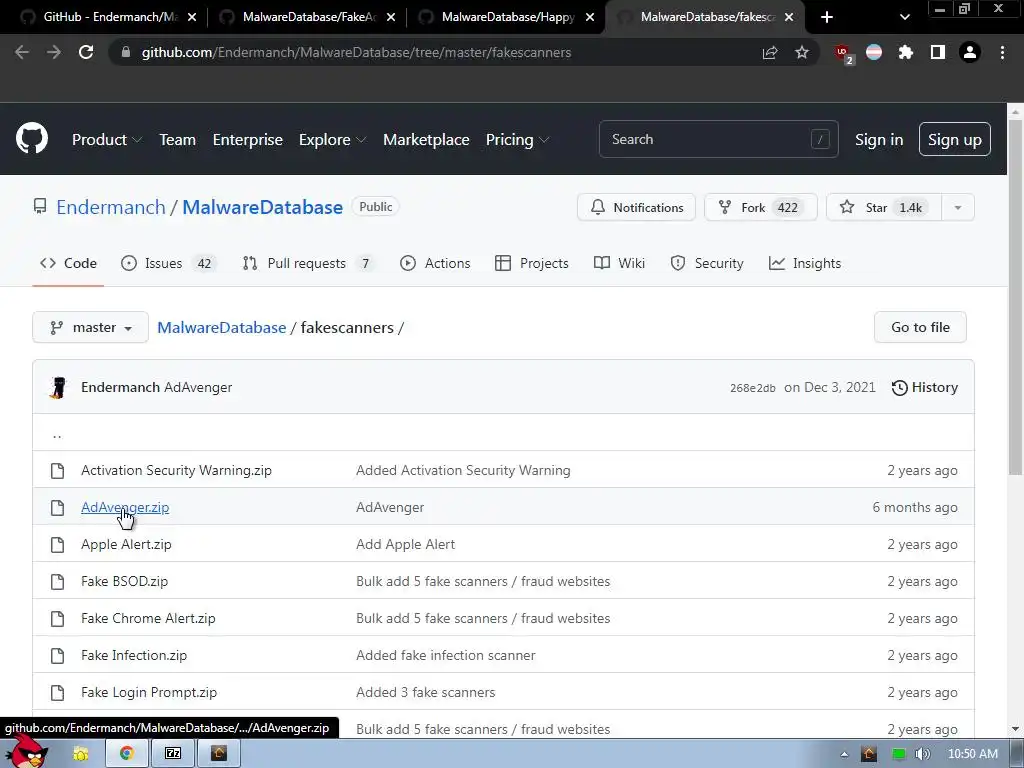This screenshot has height=768, width=1024.
Task: Click the share page icon in address bar
Action: pos(770,52)
